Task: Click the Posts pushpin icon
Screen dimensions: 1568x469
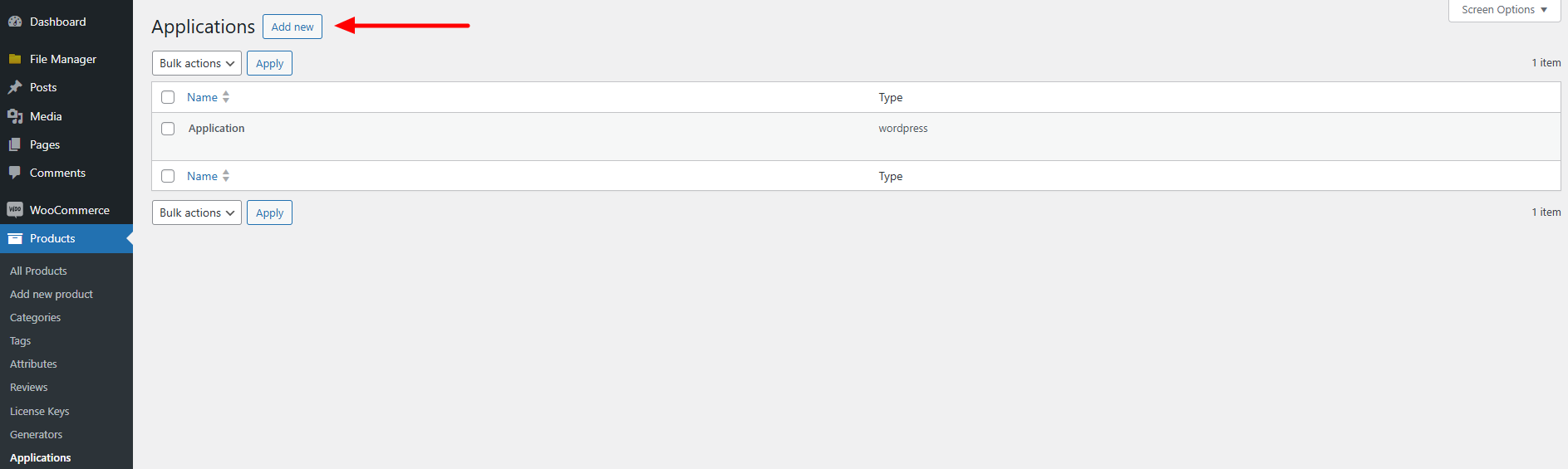Action: 15,87
